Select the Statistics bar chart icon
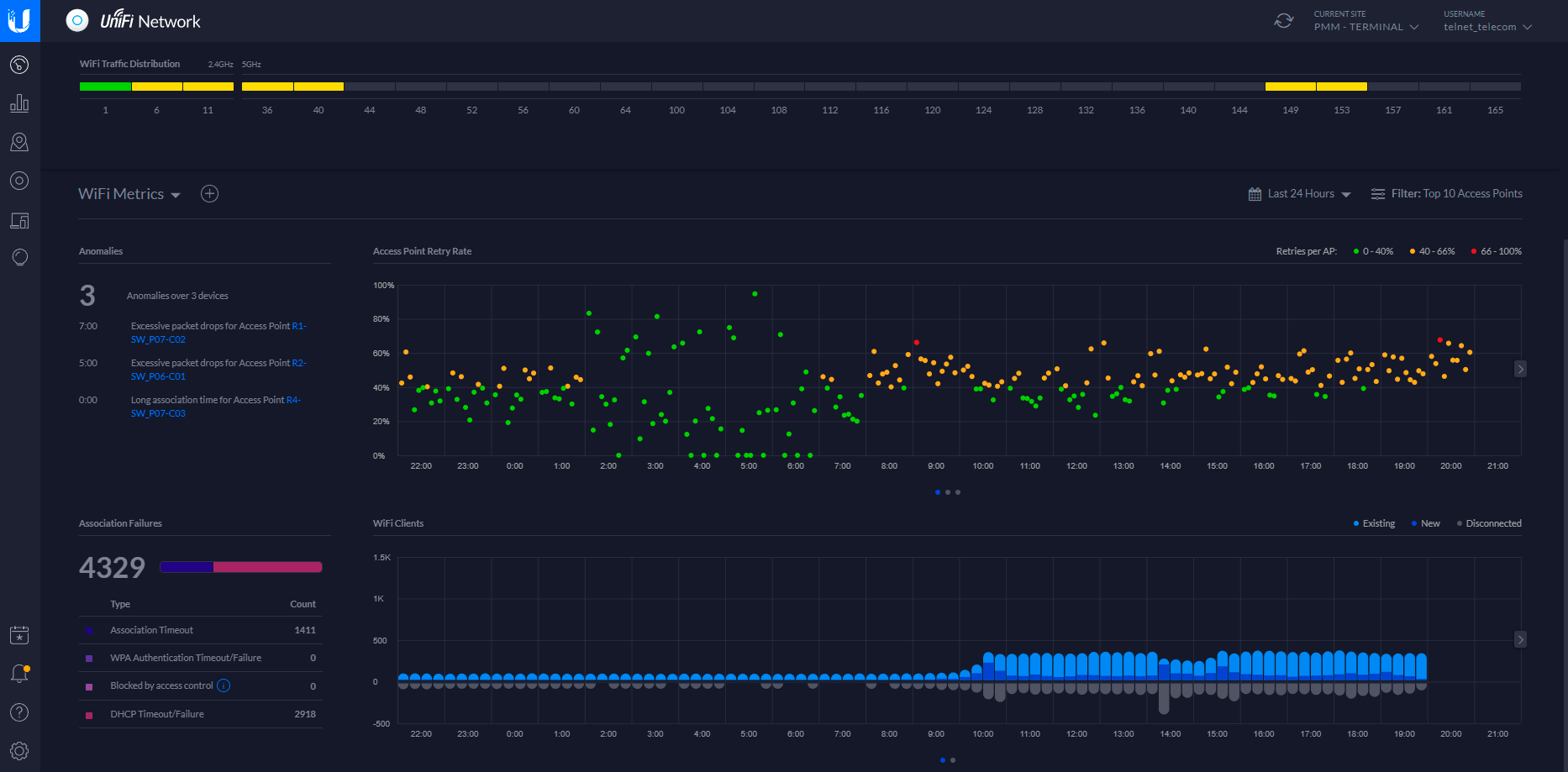This screenshot has width=1568, height=772. [x=19, y=103]
